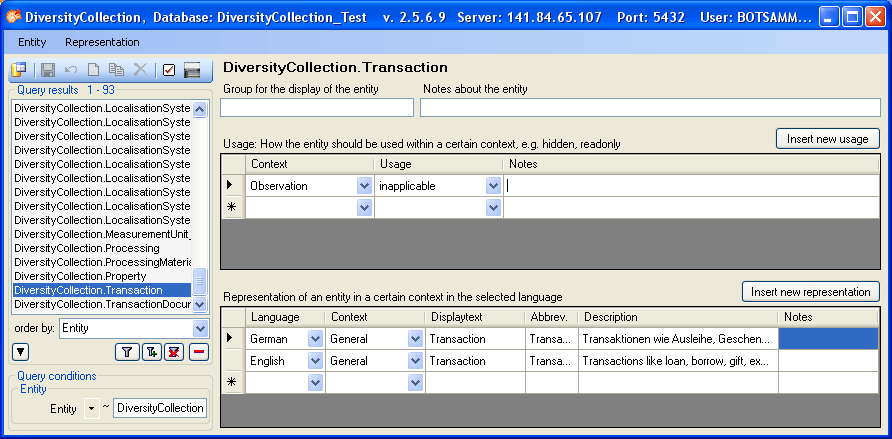Click the Group for the display field
Image resolution: width=892 pixels, height=439 pixels.
[317, 107]
